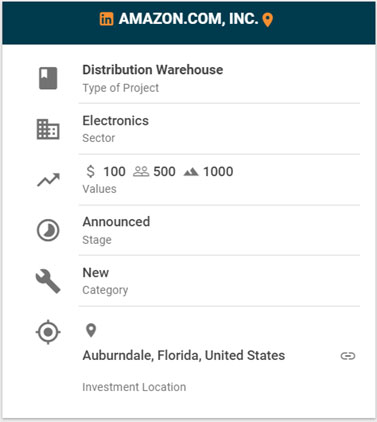Click the Investment Location crosshair icon
This screenshot has width=377, height=422.
click(x=48, y=332)
